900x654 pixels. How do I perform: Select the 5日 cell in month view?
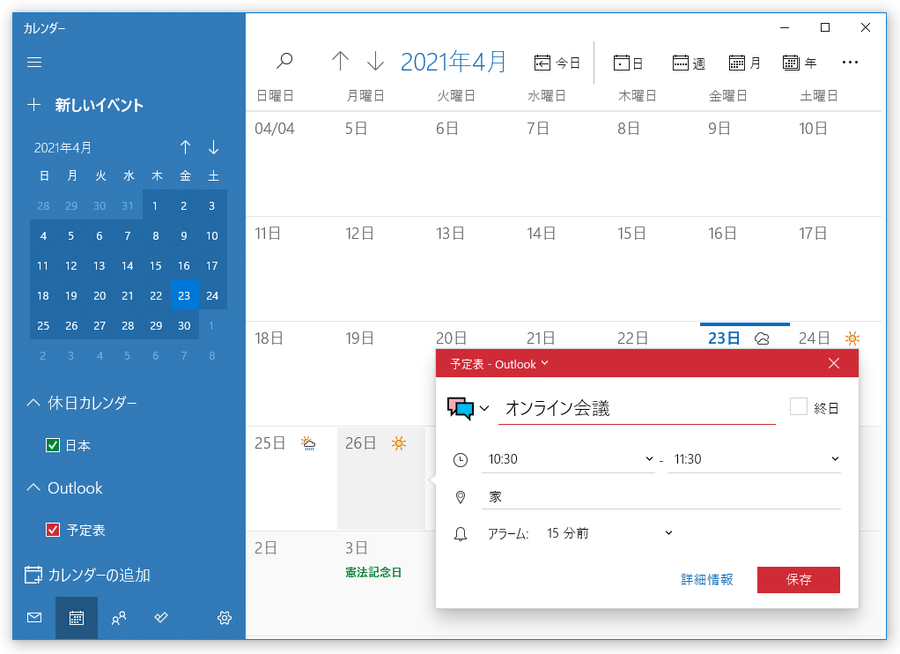pyautogui.click(x=382, y=164)
